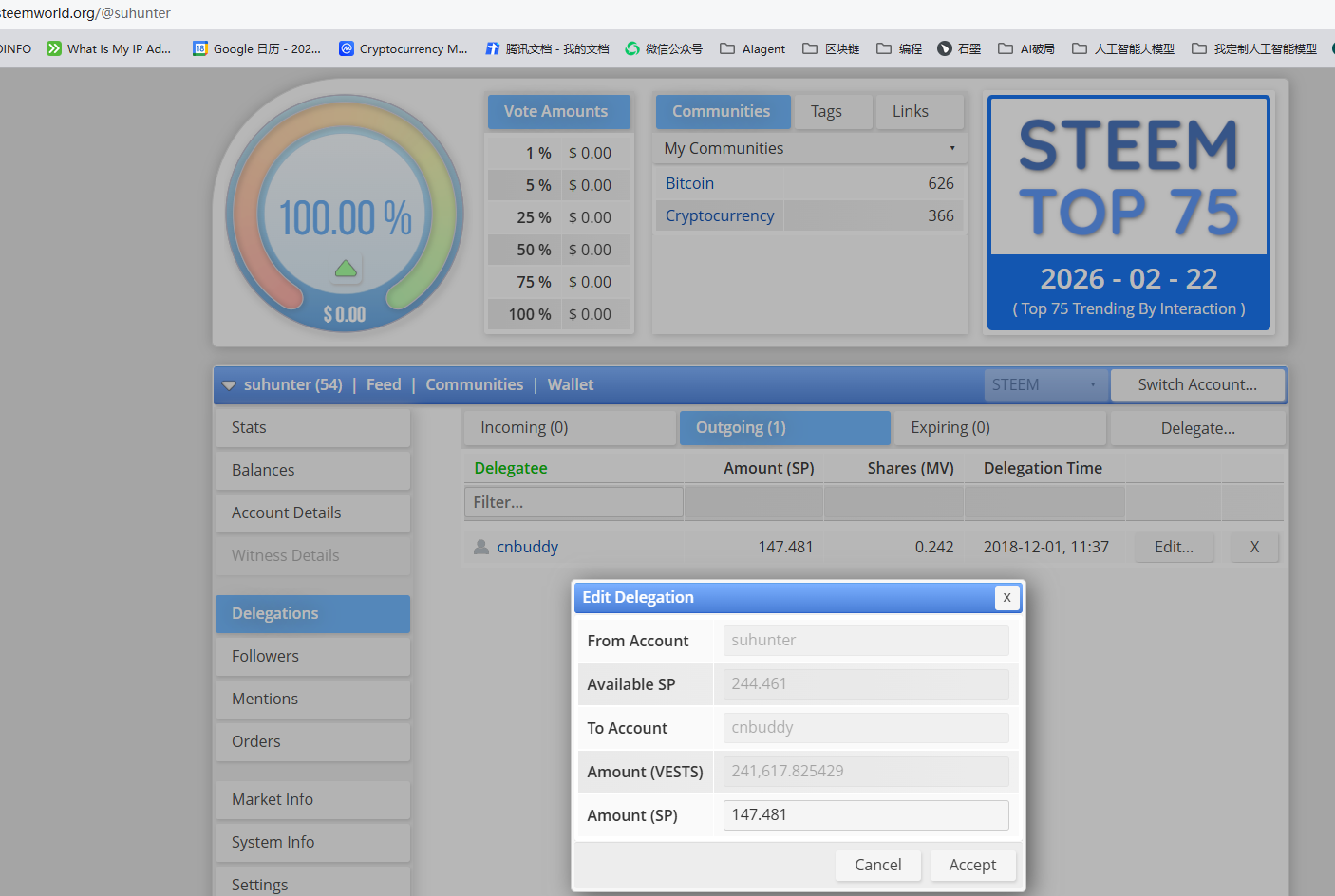1335x896 pixels.
Task: Open Witness Details in the sidebar
Action: (312, 555)
